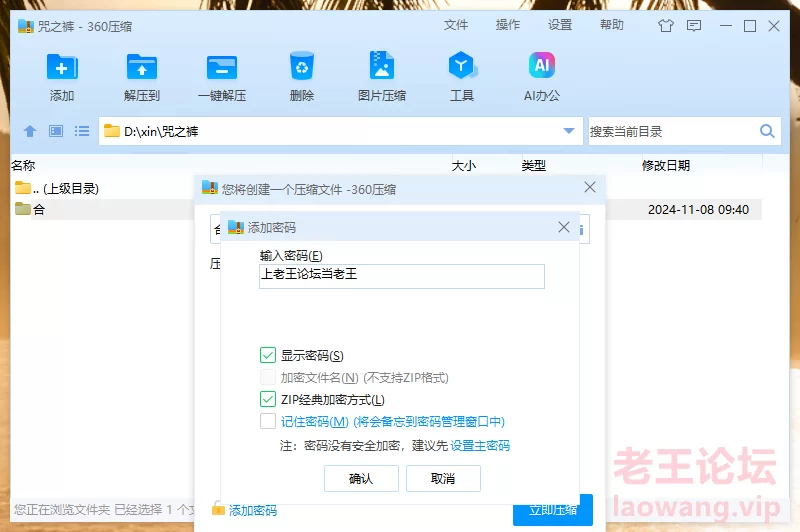Open the 设置 menu

(560, 25)
